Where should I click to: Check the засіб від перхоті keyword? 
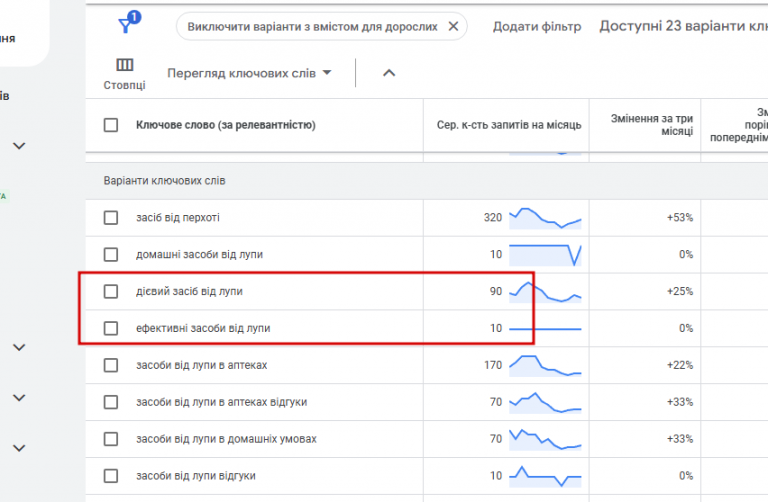tap(111, 218)
